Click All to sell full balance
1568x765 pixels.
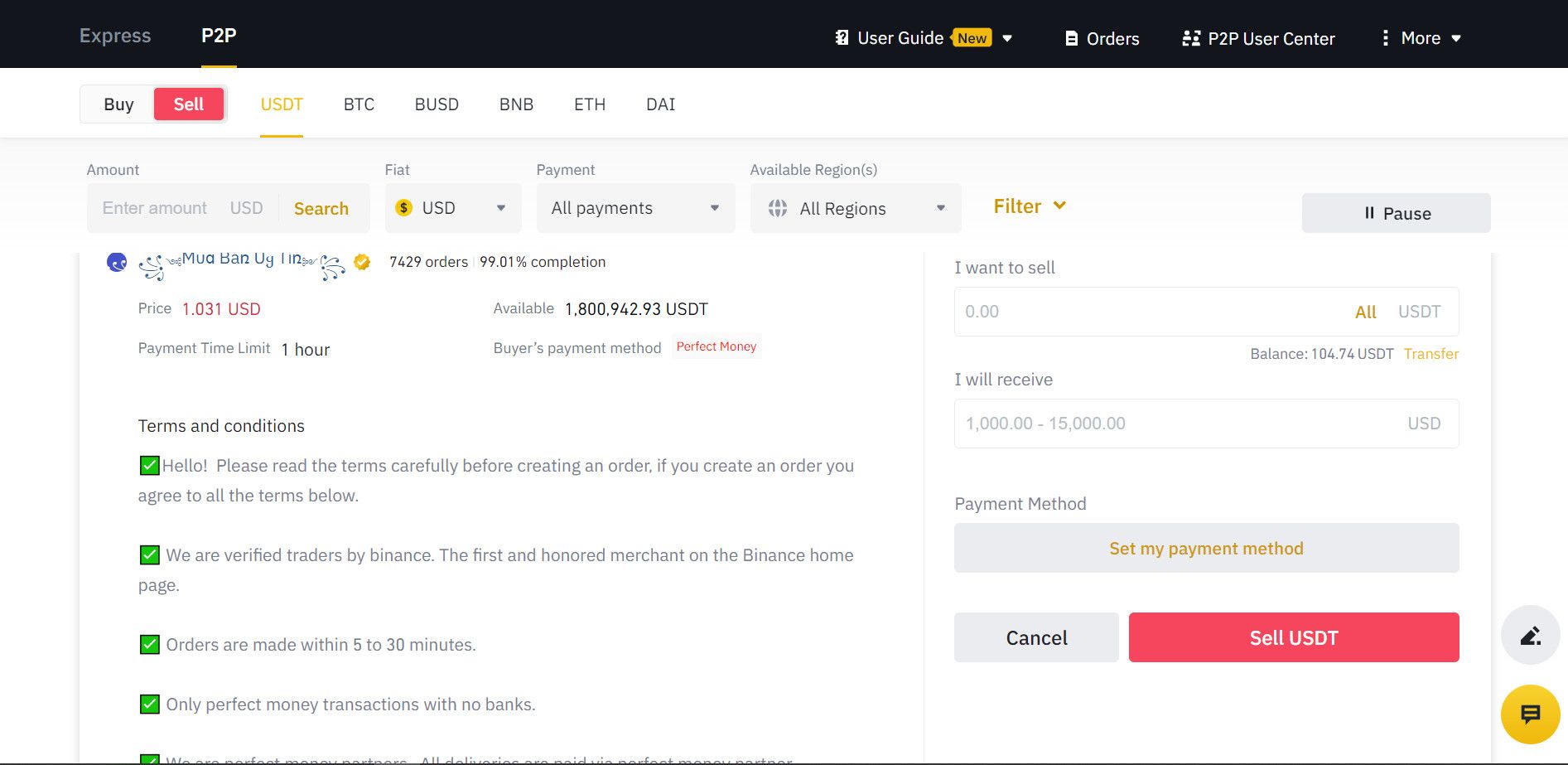tap(1365, 312)
